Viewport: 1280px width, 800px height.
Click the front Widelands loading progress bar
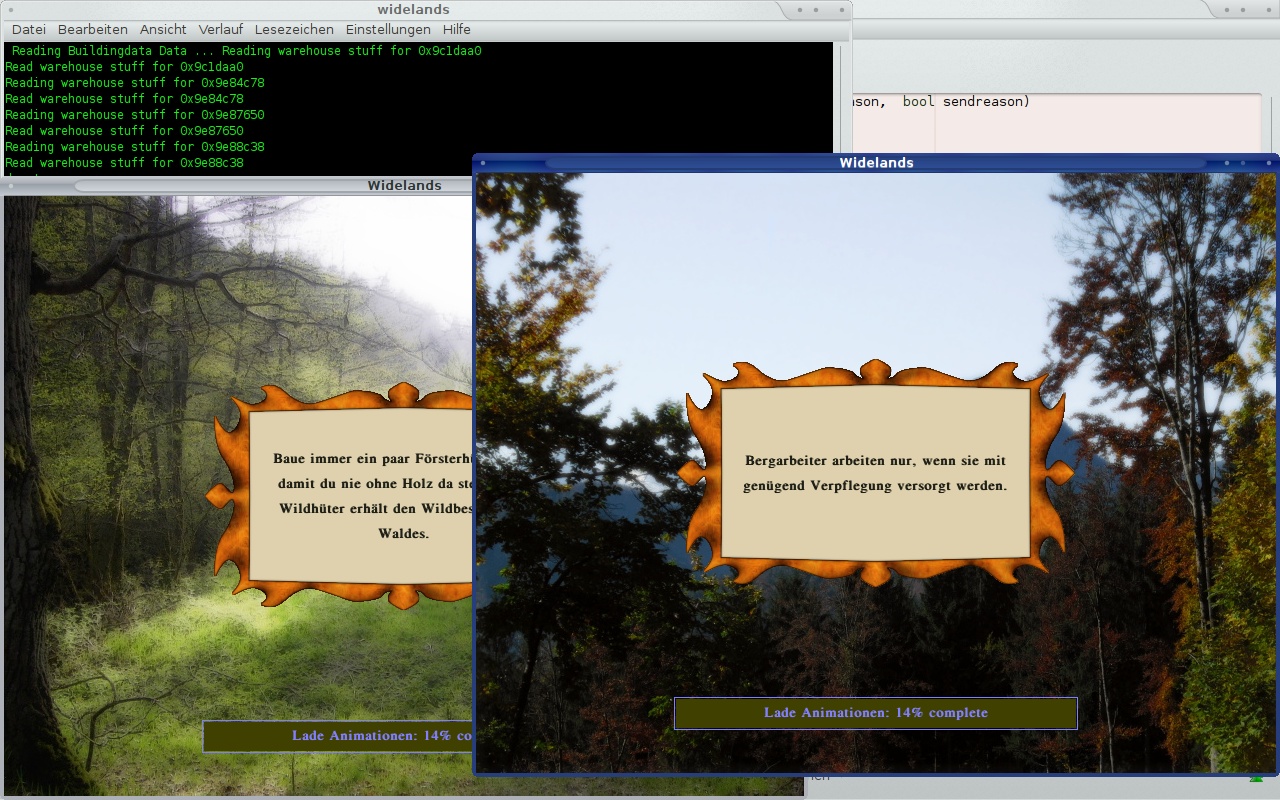876,713
